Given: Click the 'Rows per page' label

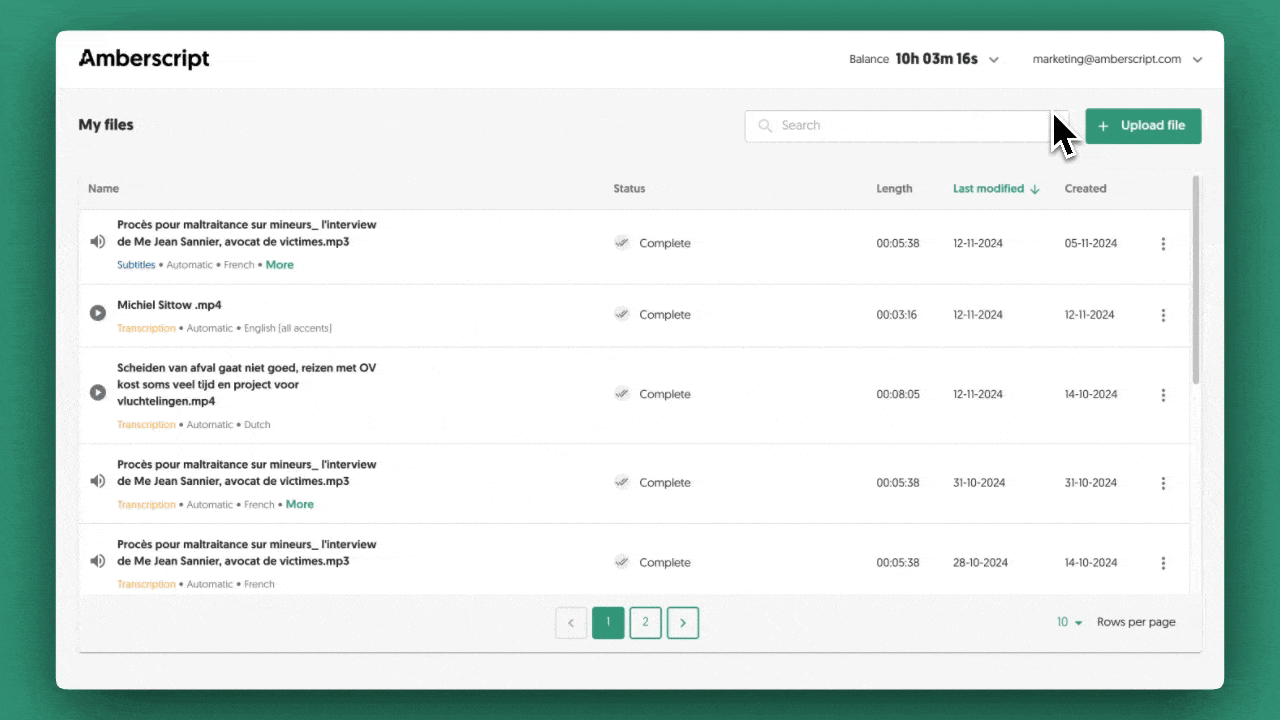Looking at the screenshot, I should coord(1136,622).
